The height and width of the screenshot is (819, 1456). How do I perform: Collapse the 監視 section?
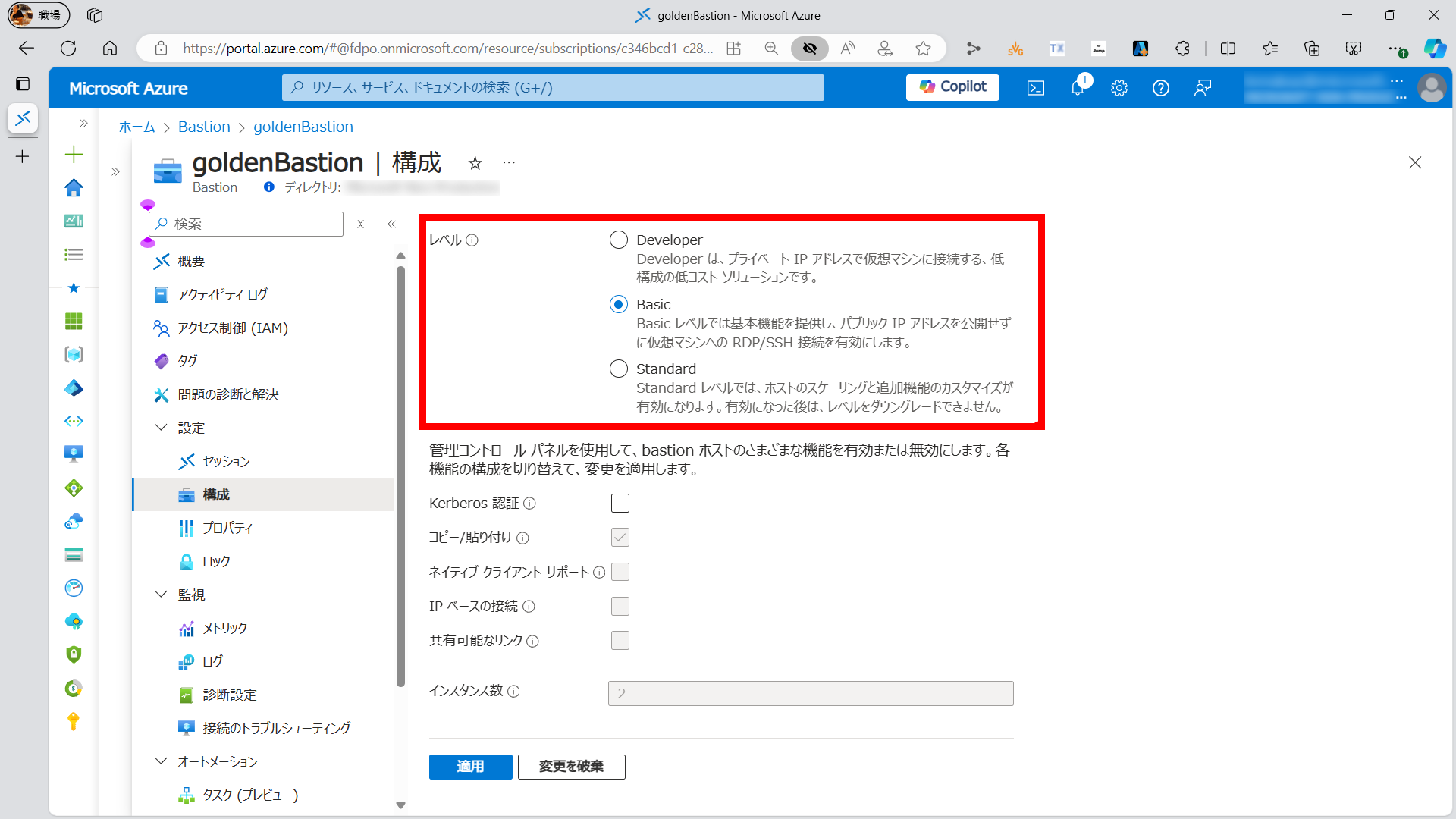click(161, 595)
